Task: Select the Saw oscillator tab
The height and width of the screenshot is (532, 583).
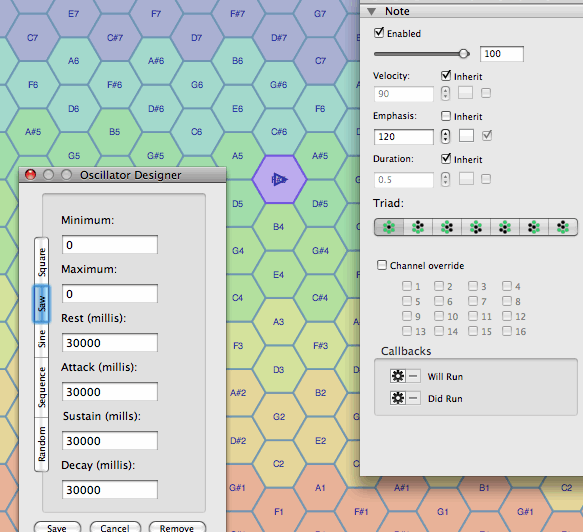Action: [42, 304]
